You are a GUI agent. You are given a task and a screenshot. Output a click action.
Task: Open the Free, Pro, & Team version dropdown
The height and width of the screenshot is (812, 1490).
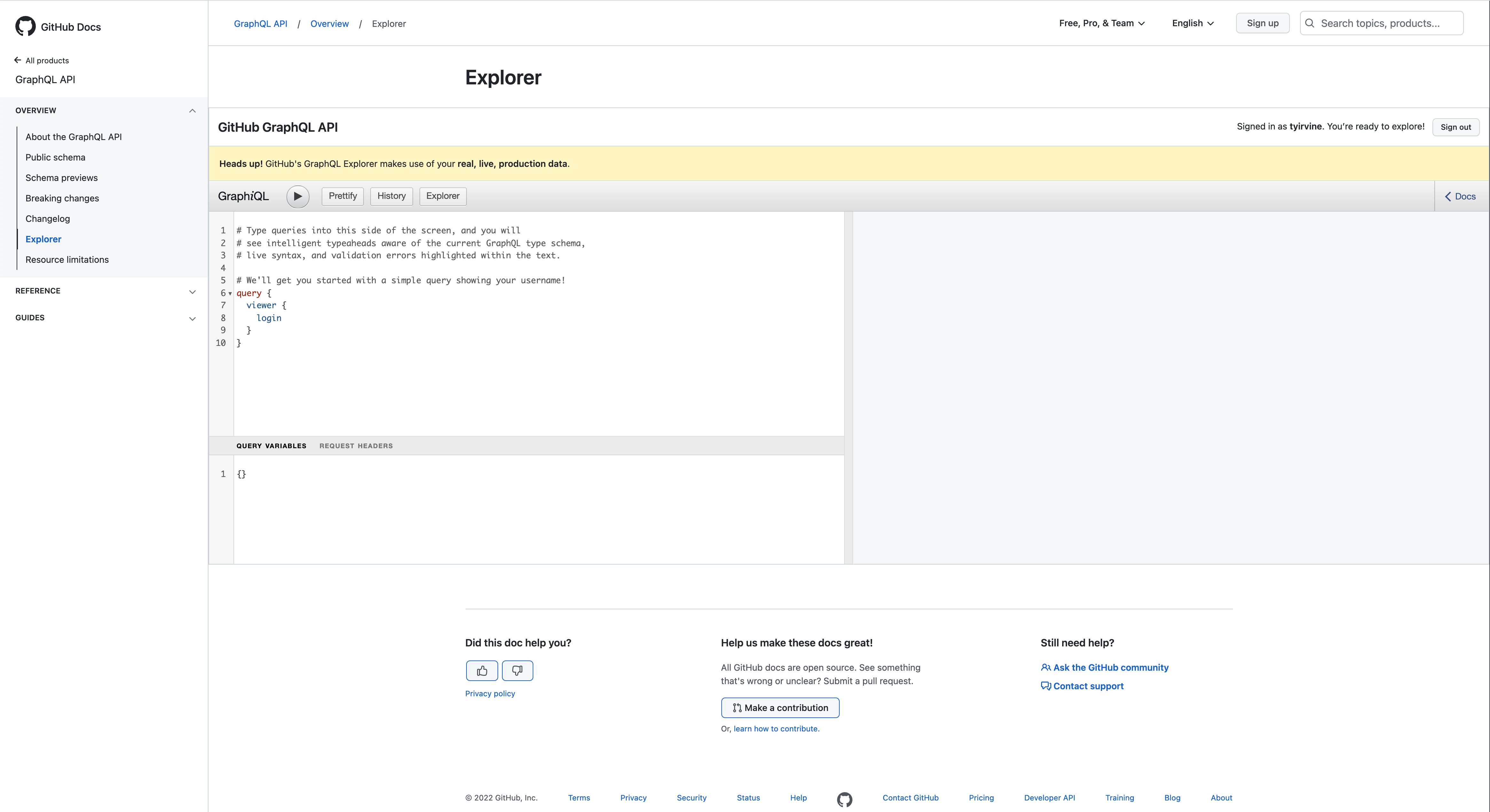pos(1101,23)
